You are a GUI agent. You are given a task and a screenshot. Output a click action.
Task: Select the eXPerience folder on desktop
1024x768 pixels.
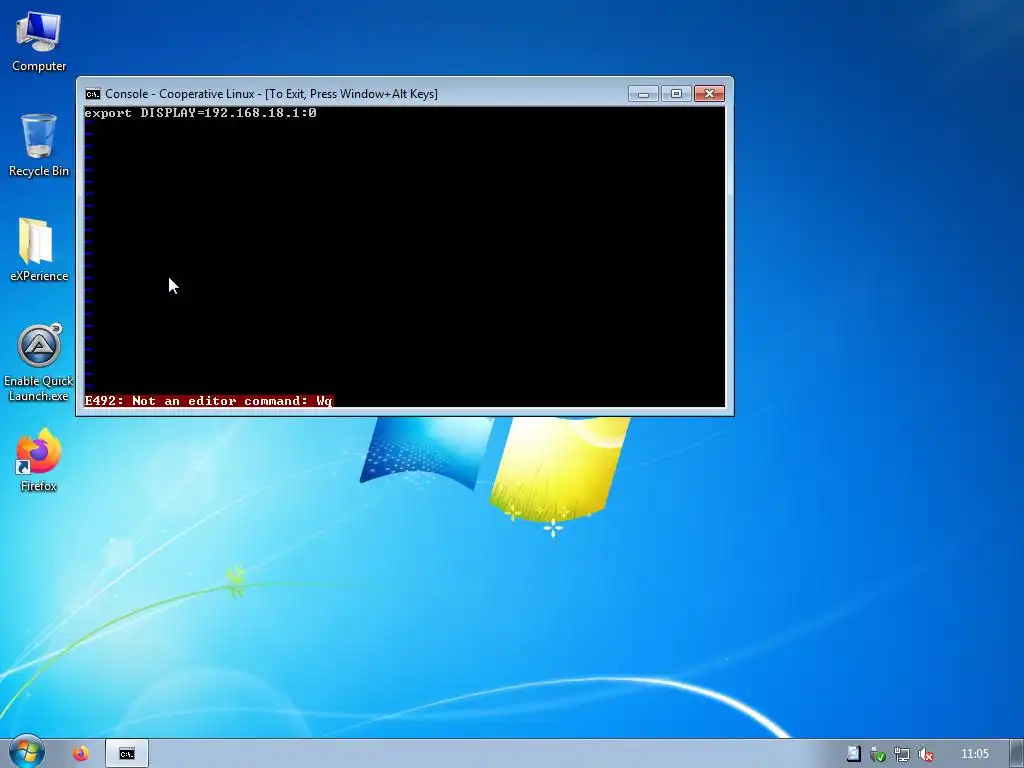(39, 250)
